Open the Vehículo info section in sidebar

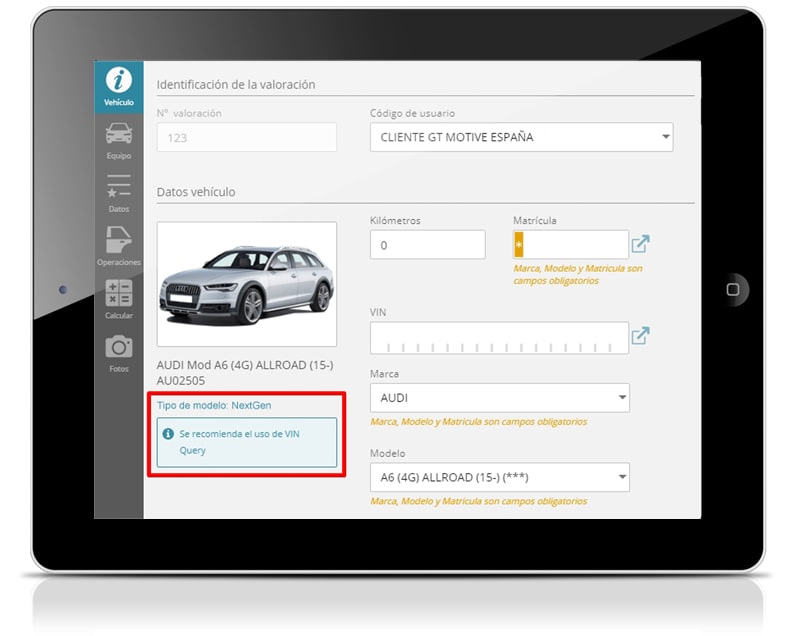pos(119,87)
